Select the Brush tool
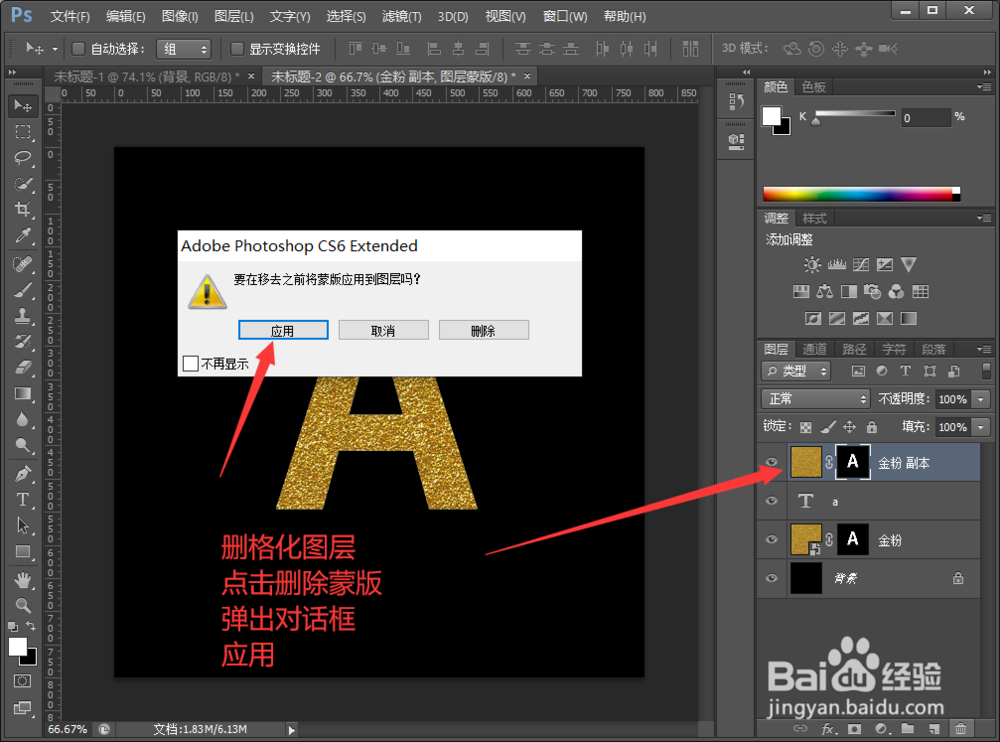 tap(22, 291)
